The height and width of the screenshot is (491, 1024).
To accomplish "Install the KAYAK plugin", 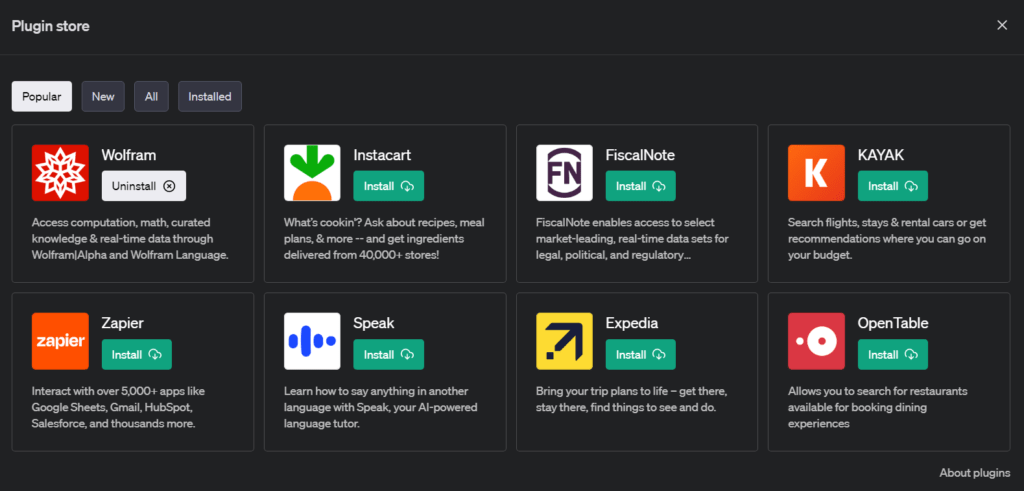I will 893,186.
